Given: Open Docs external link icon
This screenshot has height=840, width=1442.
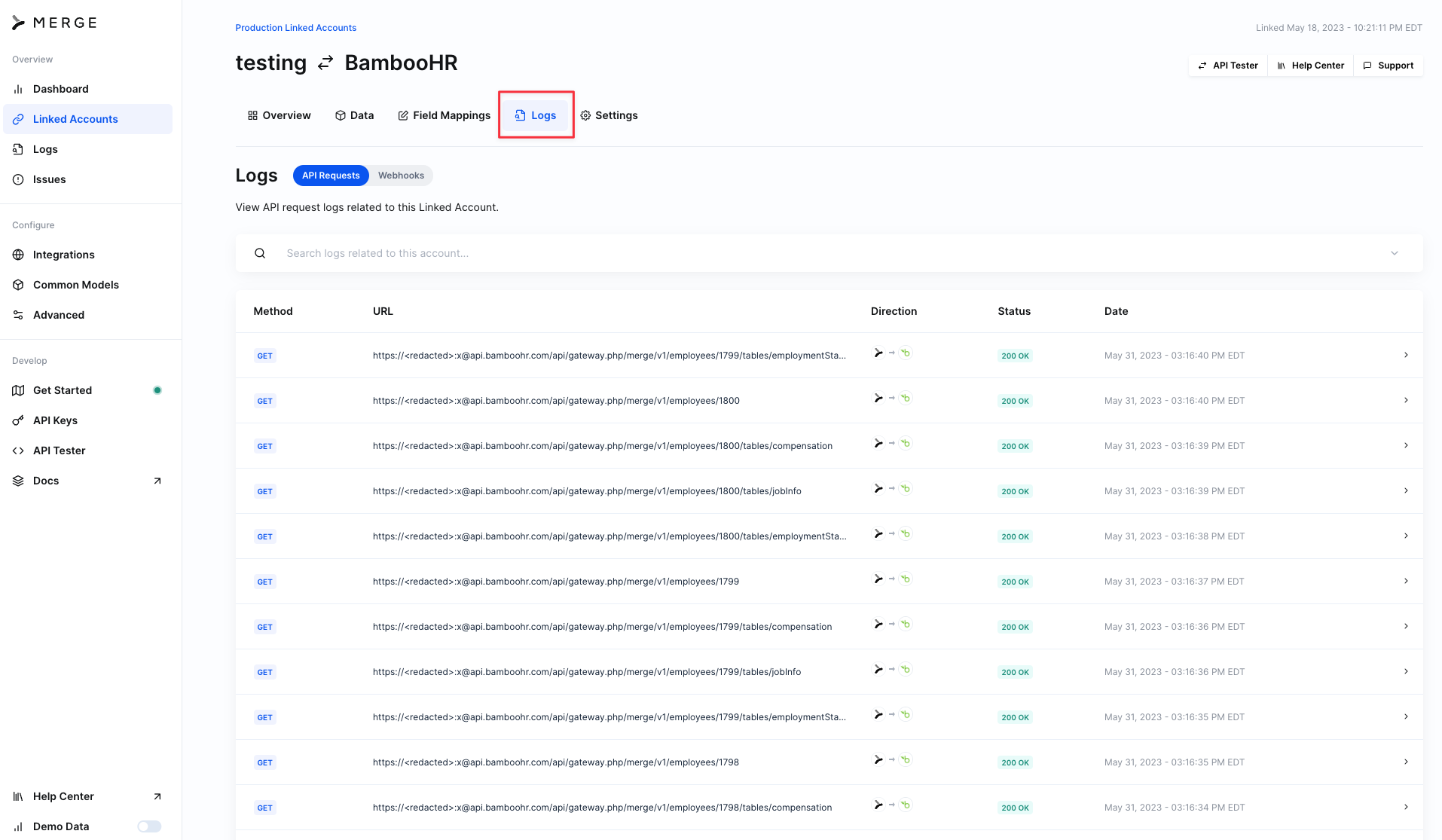Looking at the screenshot, I should (x=157, y=481).
